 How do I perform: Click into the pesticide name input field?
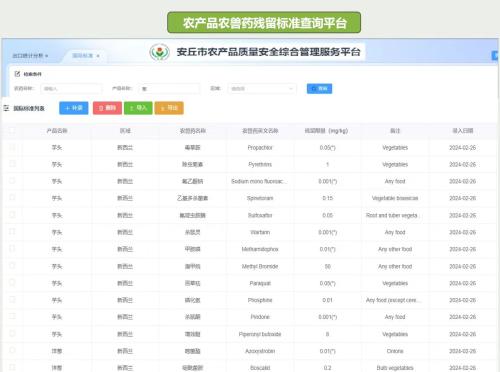[x=71, y=89]
